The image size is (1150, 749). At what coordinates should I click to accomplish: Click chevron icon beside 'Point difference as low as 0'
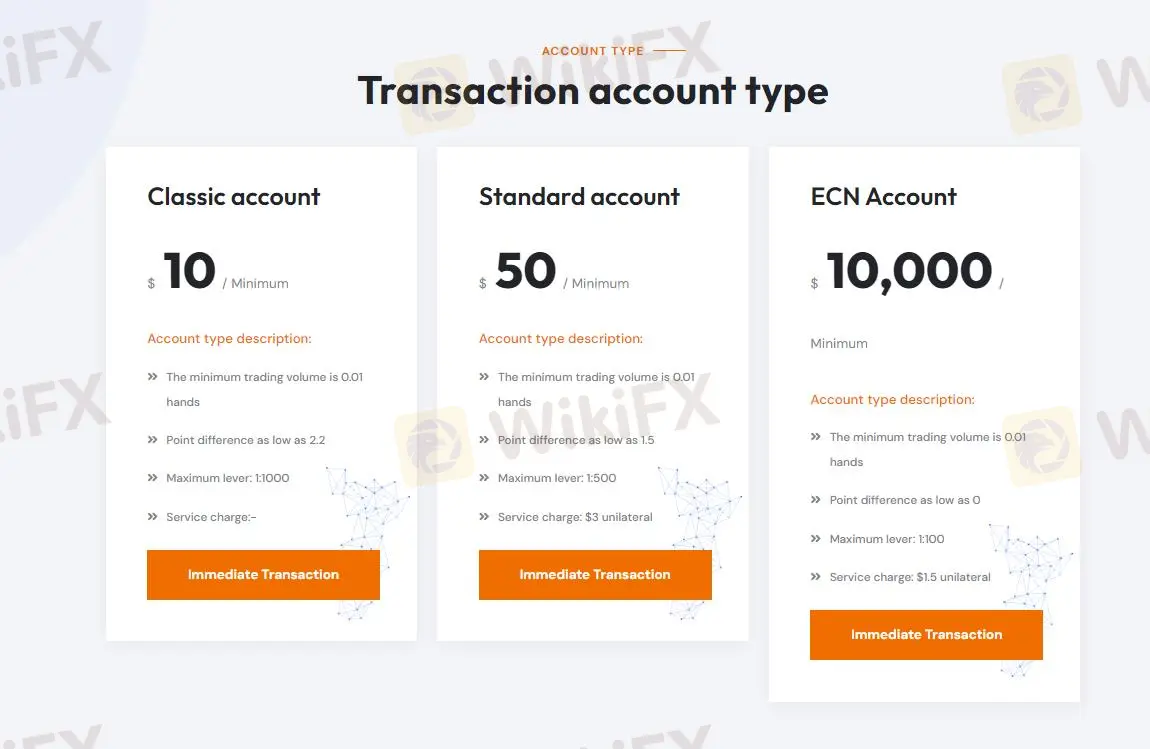[x=816, y=500]
